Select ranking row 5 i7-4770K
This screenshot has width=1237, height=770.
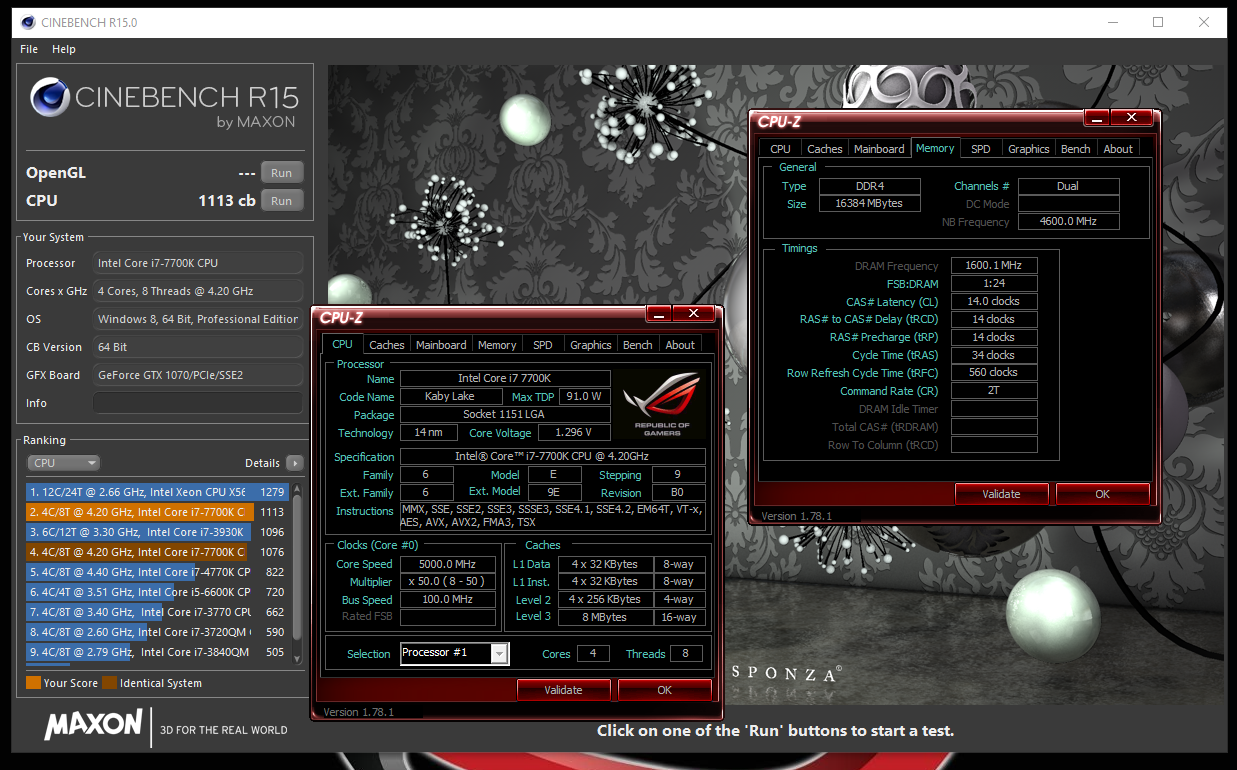point(157,572)
